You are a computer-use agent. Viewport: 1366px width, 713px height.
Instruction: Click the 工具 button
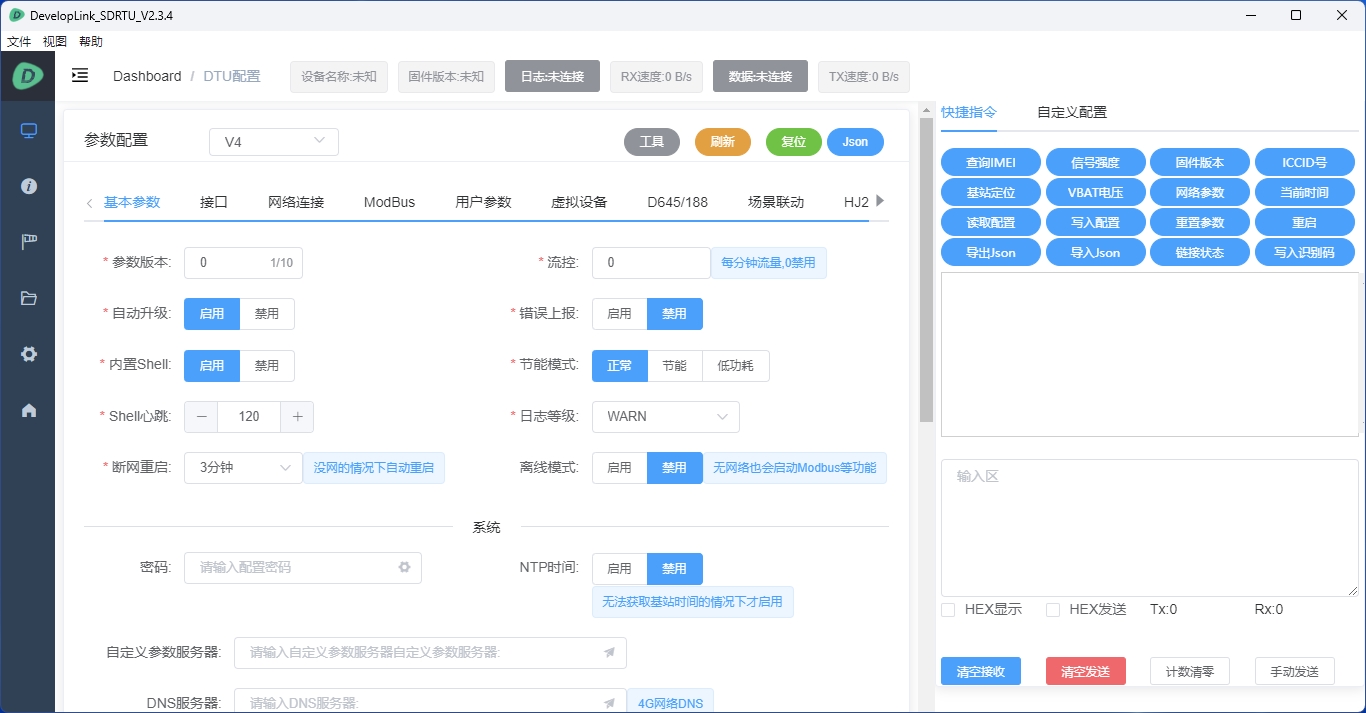tap(652, 142)
